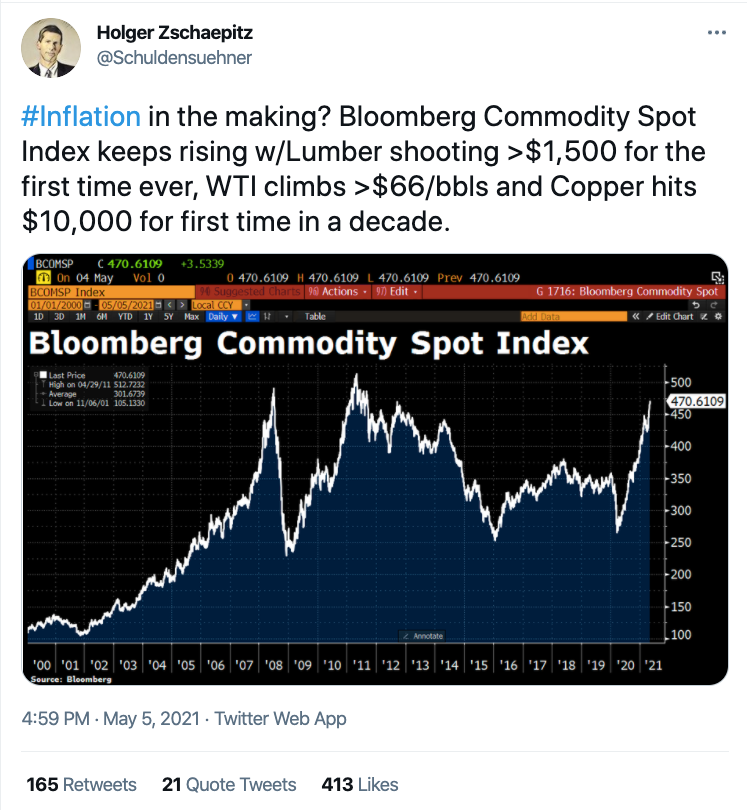Select the Max range tab in chart
The width and height of the screenshot is (747, 810).
click(191, 317)
